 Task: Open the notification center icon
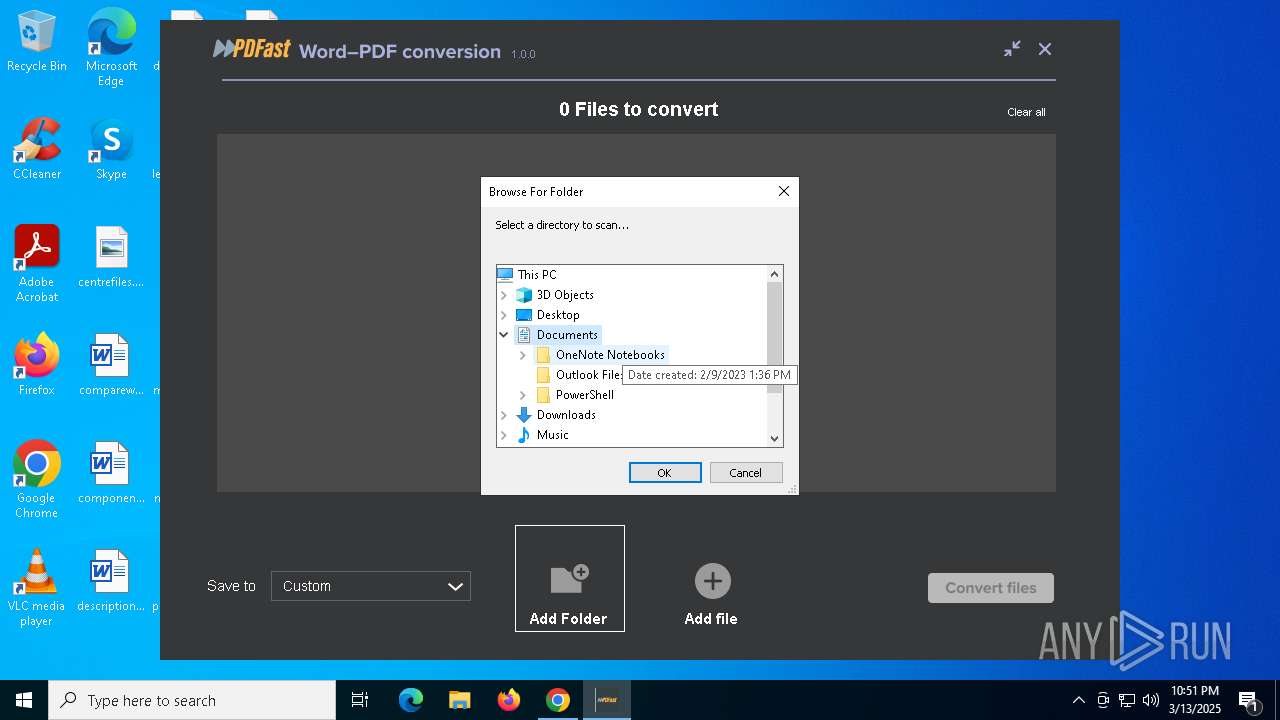point(1248,700)
